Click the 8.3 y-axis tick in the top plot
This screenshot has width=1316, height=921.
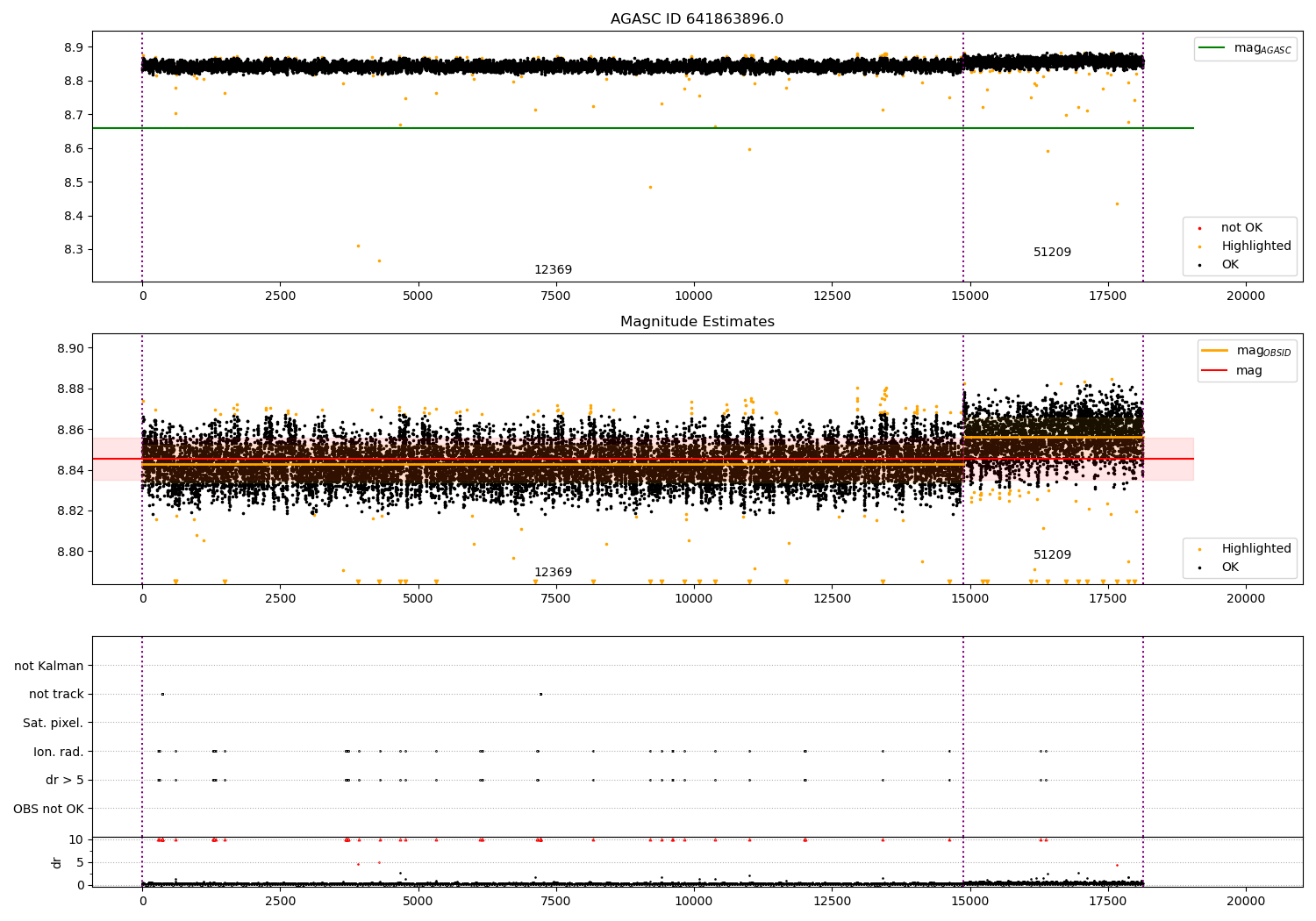[74, 250]
